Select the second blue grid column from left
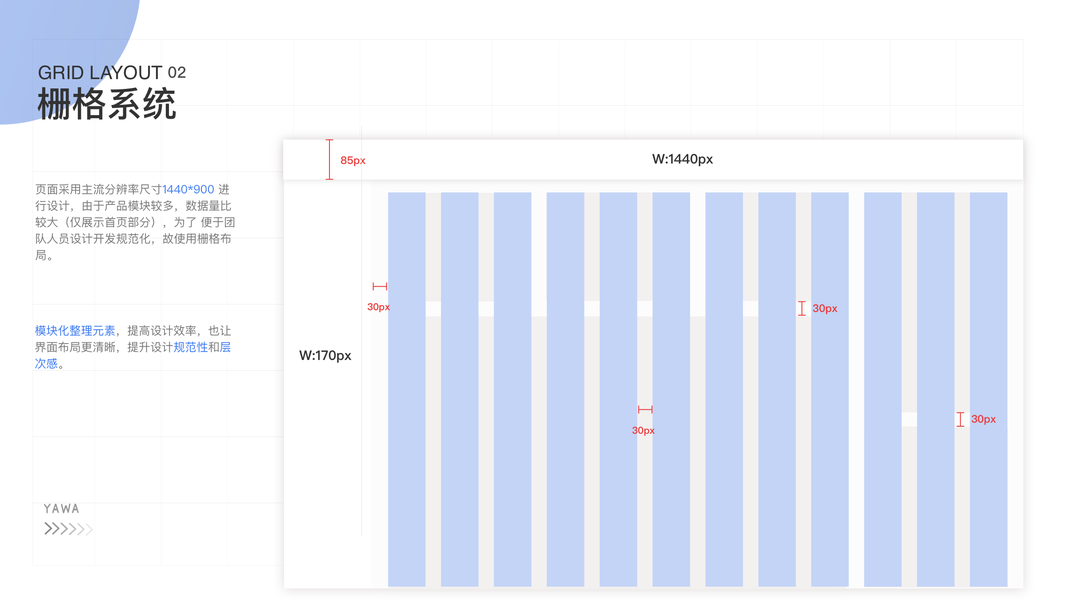Viewport: 1067px width, 600px height. 460,389
